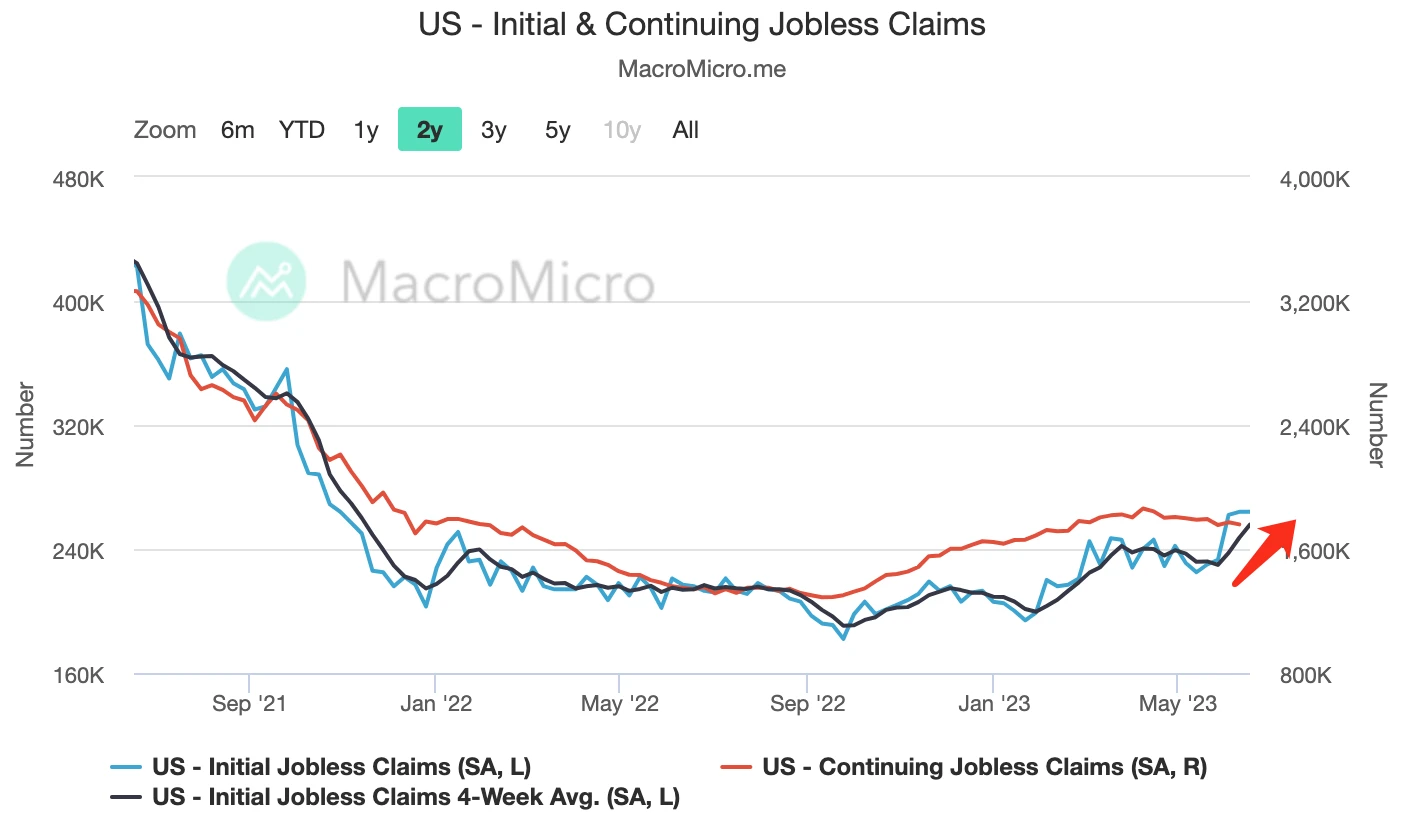Click the Jan '23 x-axis label
This screenshot has width=1402, height=828.
992,704
